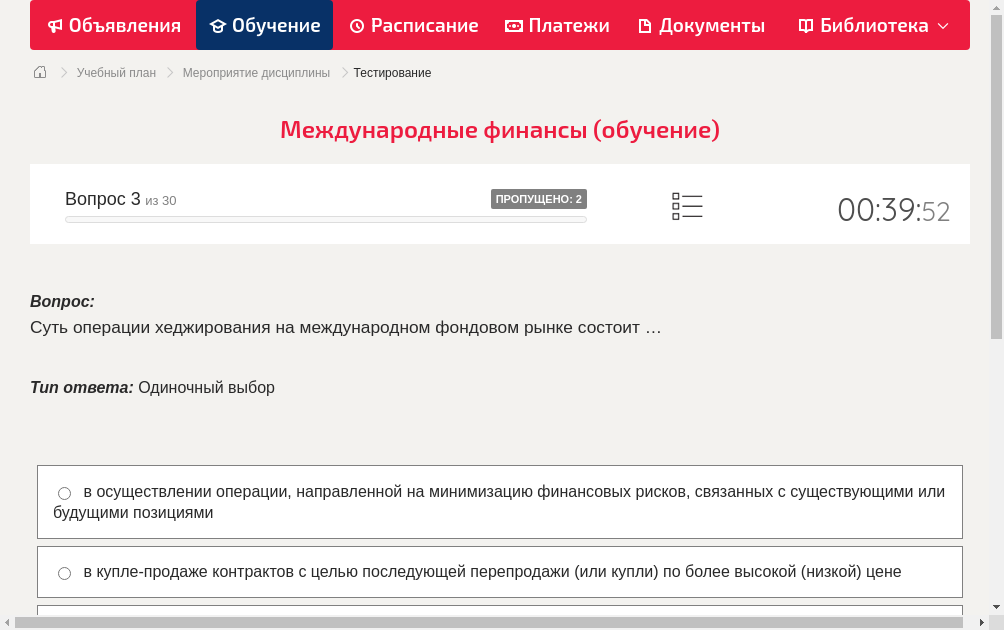Click the clock icon beside Расписание
This screenshot has height=630, width=1004.
click(357, 26)
